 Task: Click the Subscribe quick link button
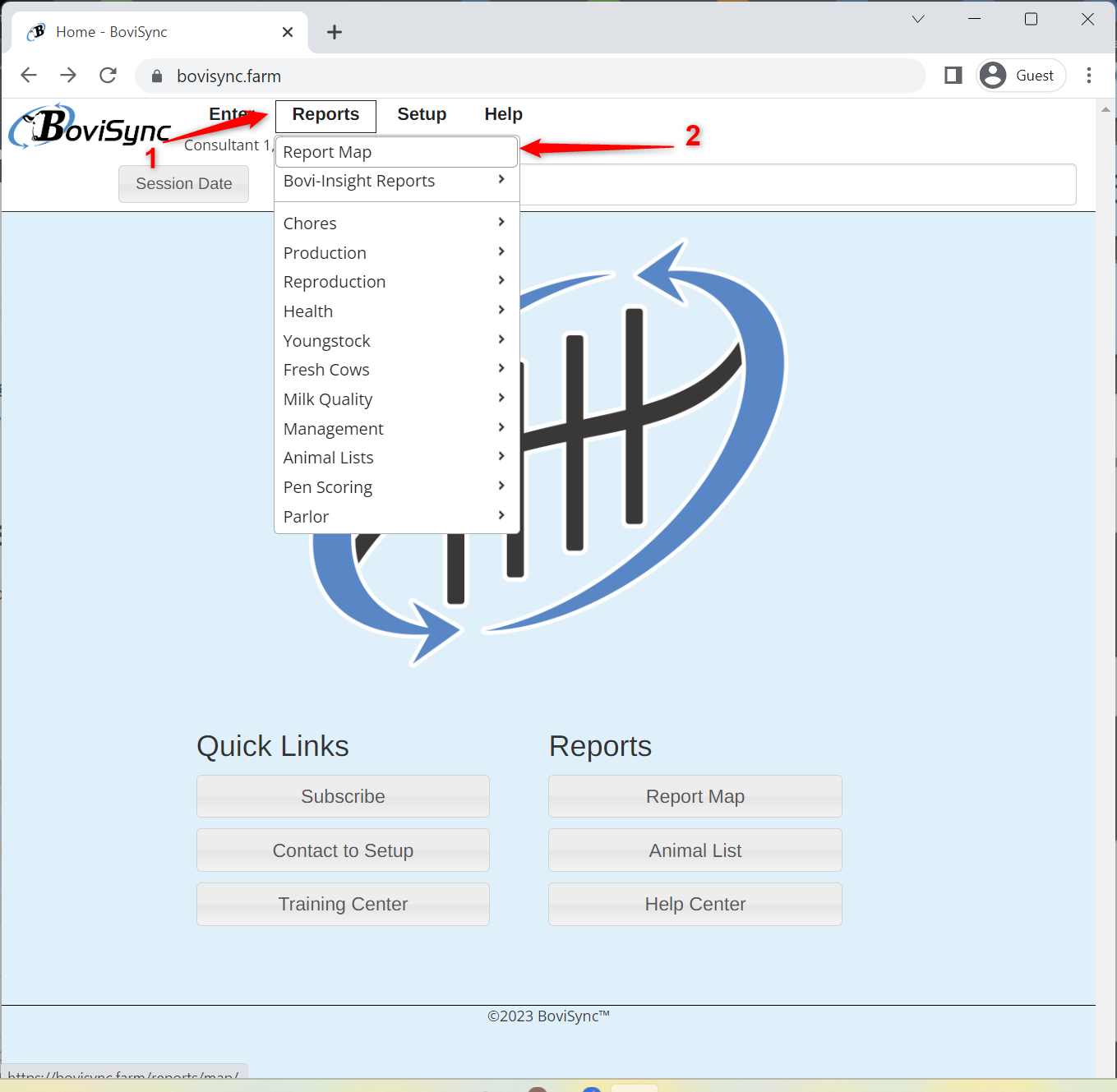(x=343, y=796)
